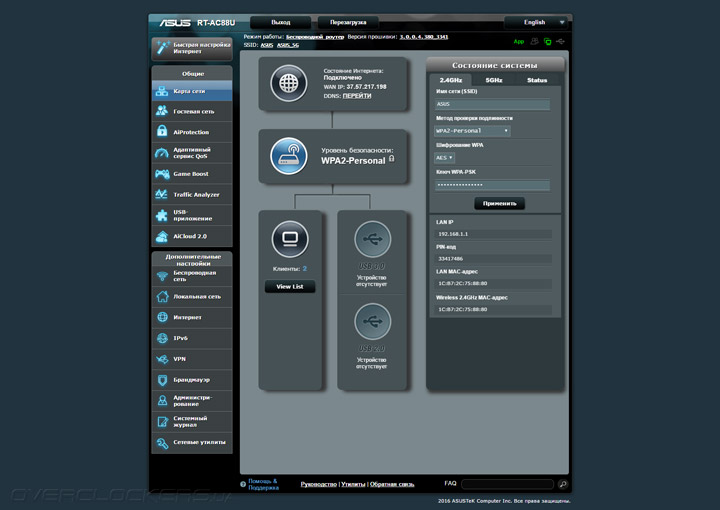Click the router security level icon

click(x=290, y=156)
